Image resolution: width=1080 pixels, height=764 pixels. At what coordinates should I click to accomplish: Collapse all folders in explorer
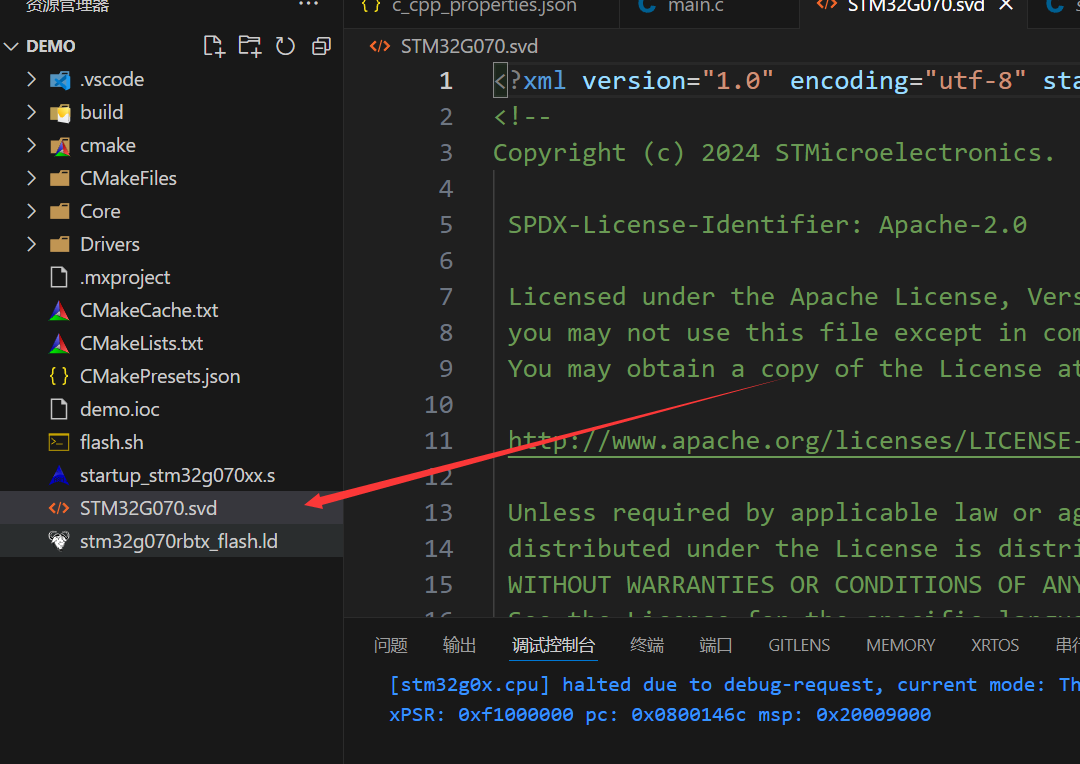tap(321, 46)
